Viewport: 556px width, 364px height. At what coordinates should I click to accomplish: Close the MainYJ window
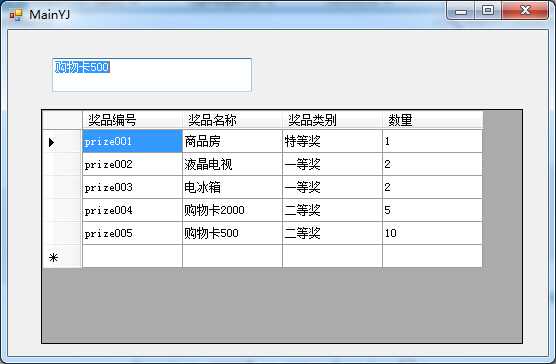(525, 11)
